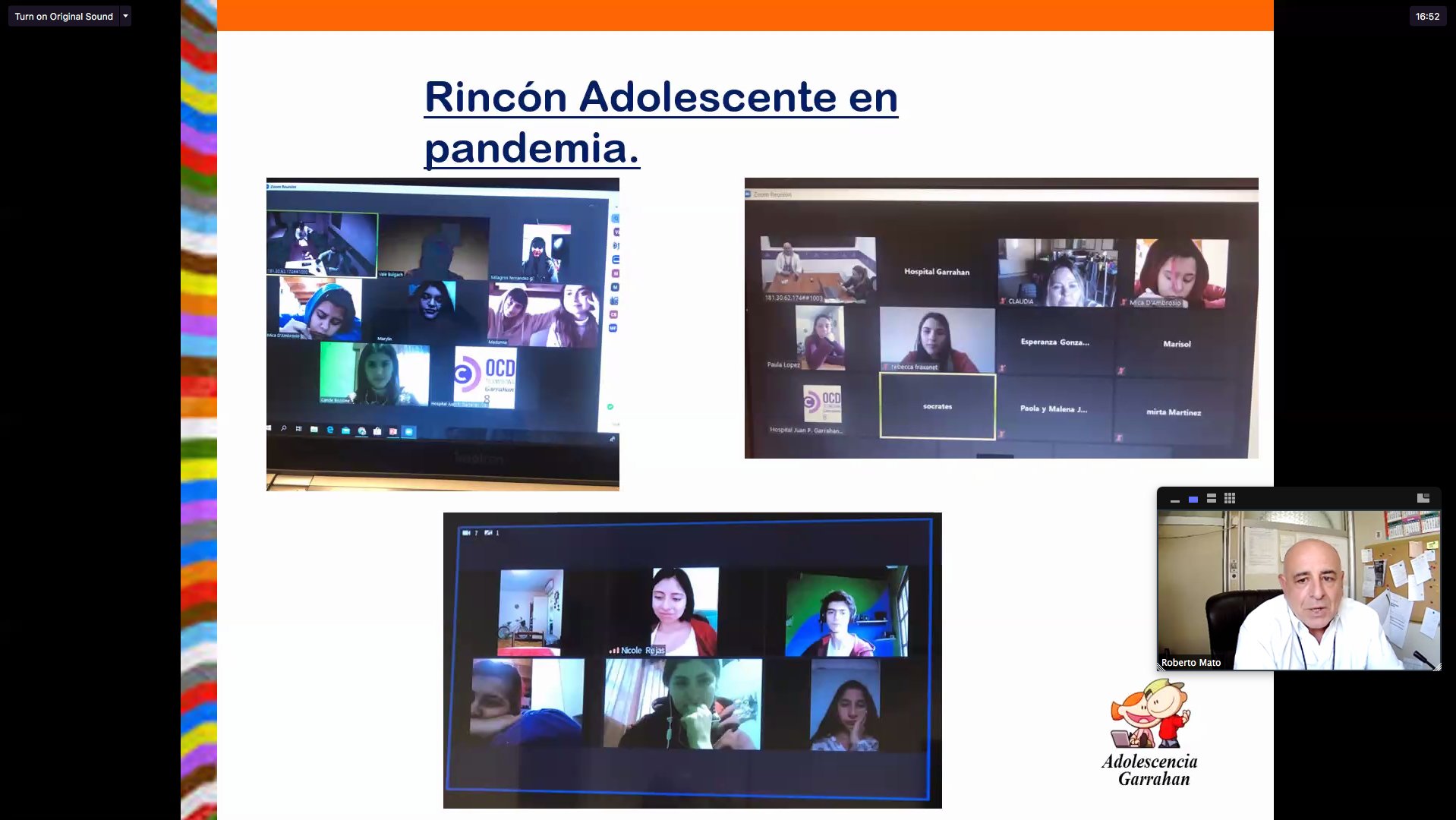Open the Original Sound dropdown arrow
The height and width of the screenshot is (820, 1456).
(126, 16)
